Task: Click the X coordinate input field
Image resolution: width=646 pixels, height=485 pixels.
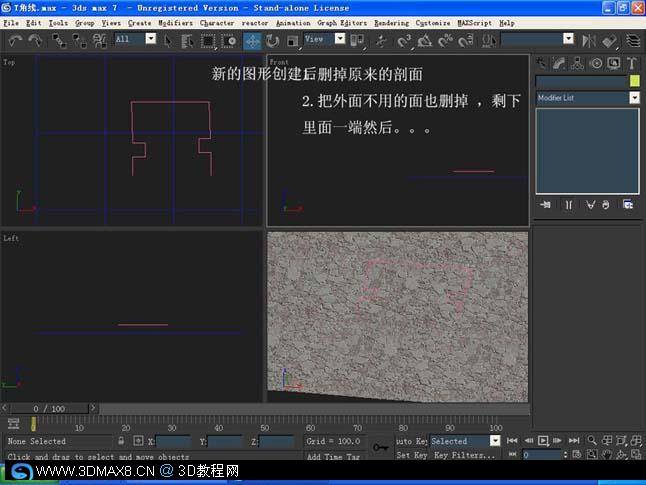Action: click(174, 441)
